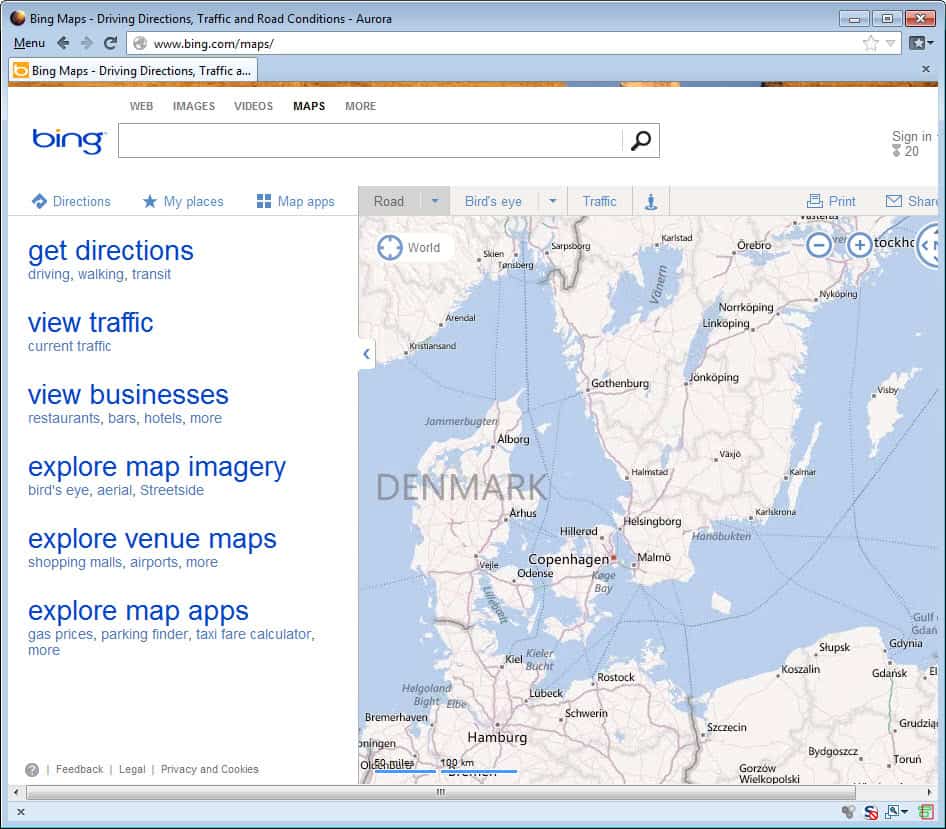Toggle the Traffic overlay
This screenshot has width=946, height=829.
[599, 201]
